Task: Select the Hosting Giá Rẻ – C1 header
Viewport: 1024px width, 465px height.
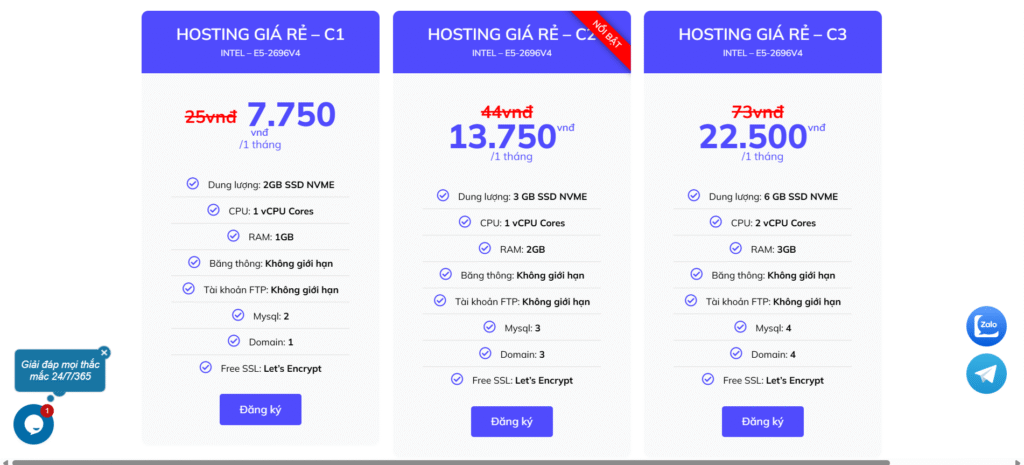Action: point(260,34)
